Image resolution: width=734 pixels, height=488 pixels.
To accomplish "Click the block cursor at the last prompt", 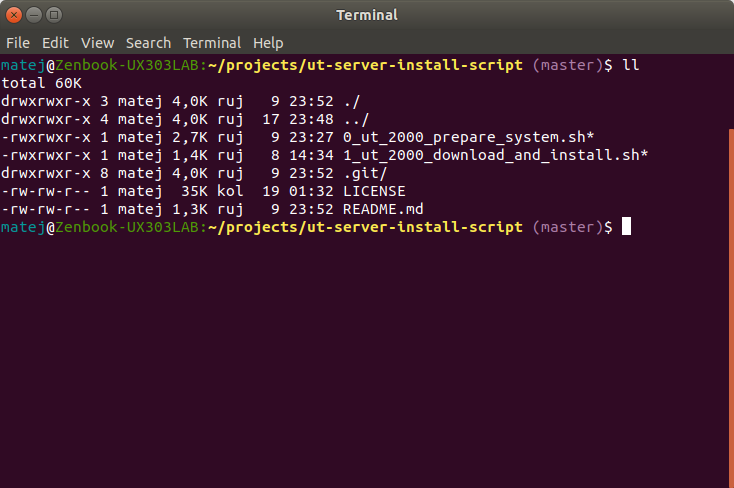I will click(626, 227).
